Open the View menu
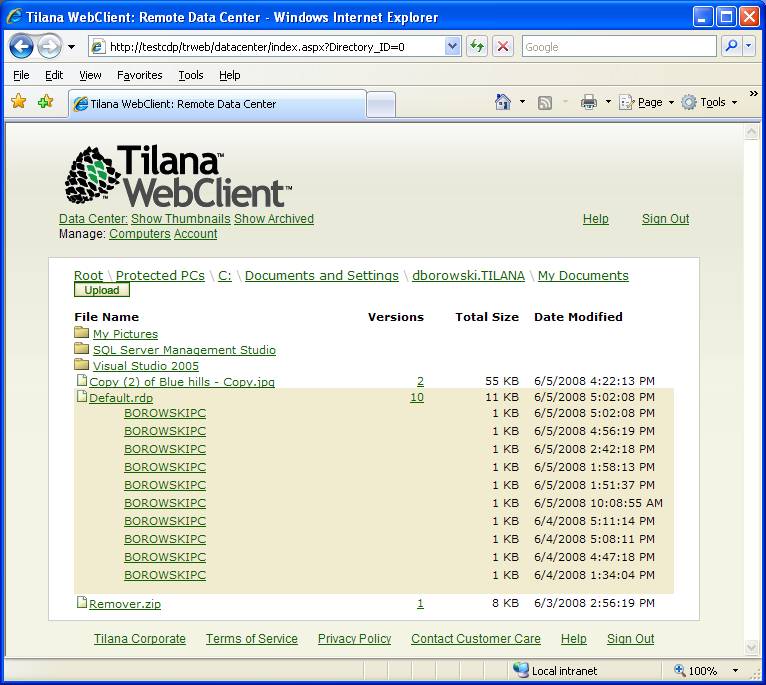 point(90,75)
